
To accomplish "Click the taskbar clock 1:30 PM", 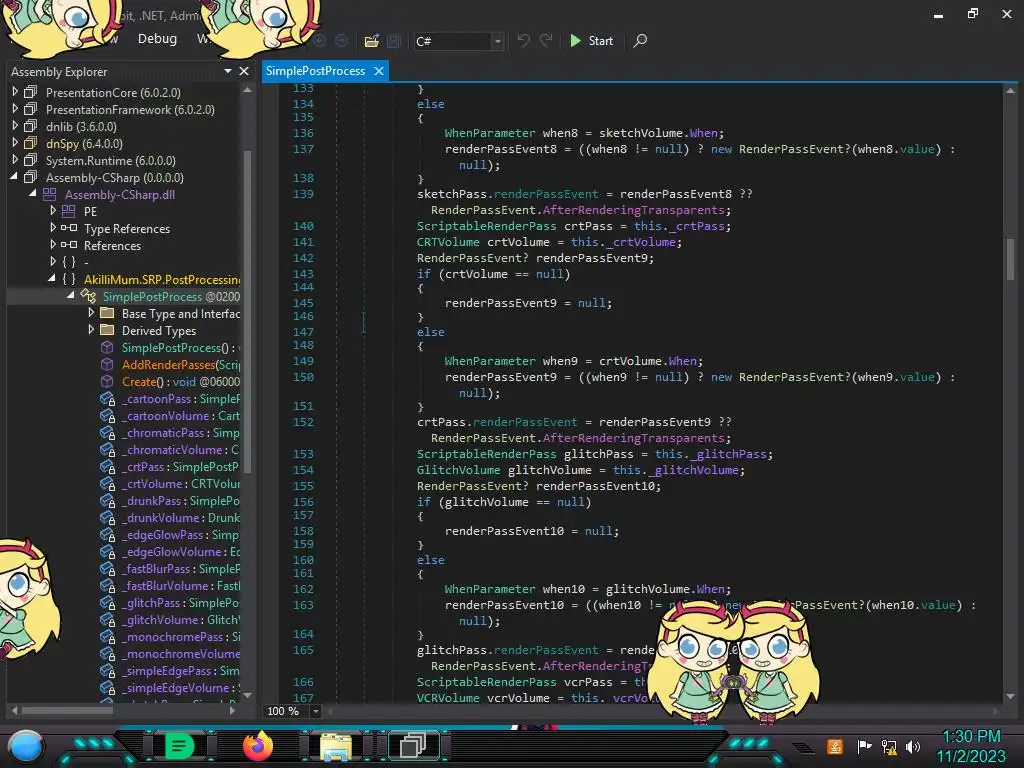I will click(x=971, y=737).
